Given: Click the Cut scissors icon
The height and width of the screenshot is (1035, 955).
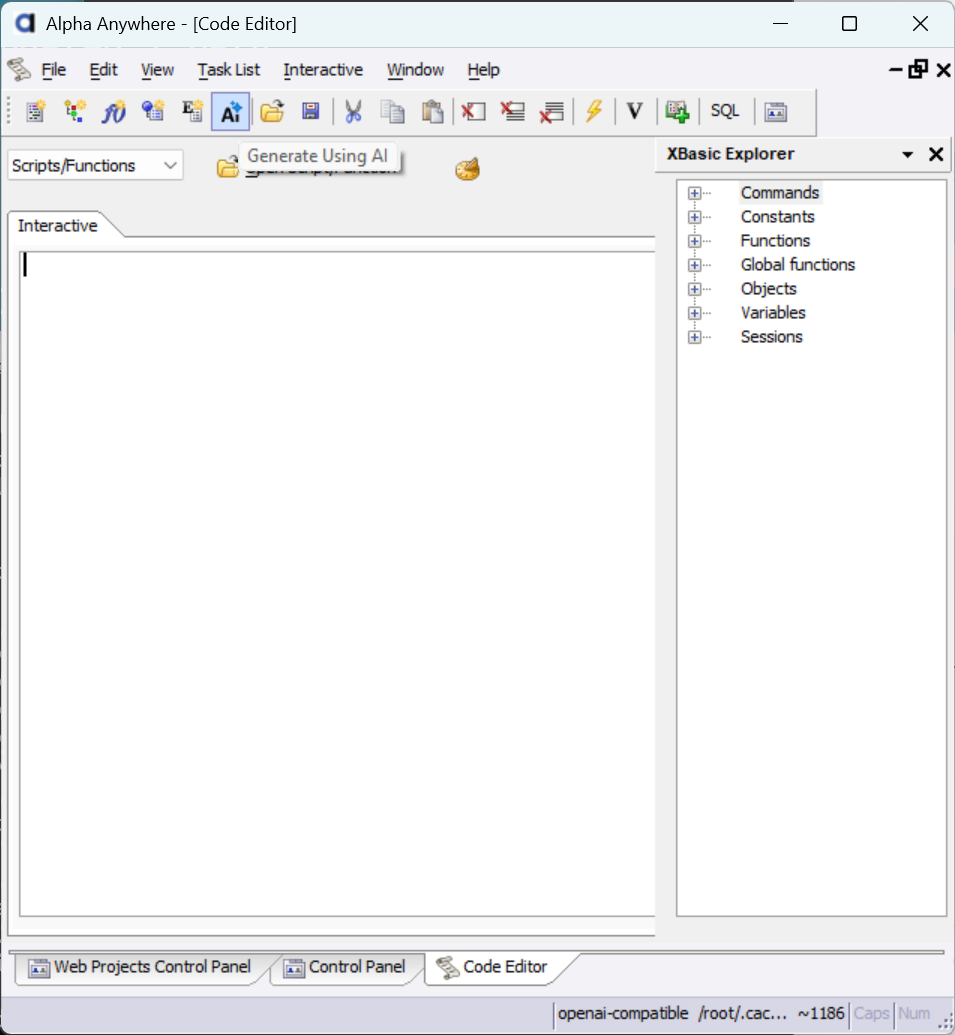Looking at the screenshot, I should pyautogui.click(x=353, y=112).
